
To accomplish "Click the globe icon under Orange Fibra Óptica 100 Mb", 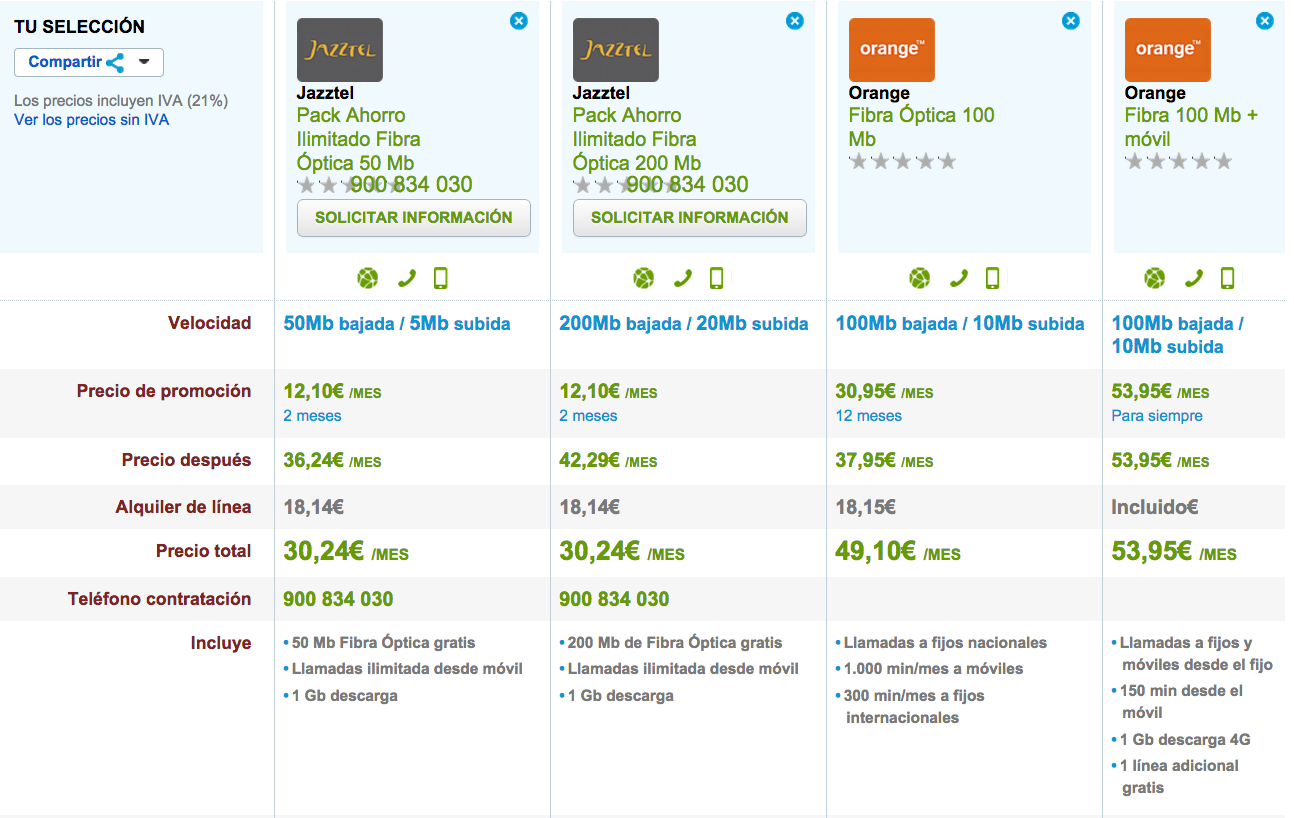I will click(x=920, y=278).
